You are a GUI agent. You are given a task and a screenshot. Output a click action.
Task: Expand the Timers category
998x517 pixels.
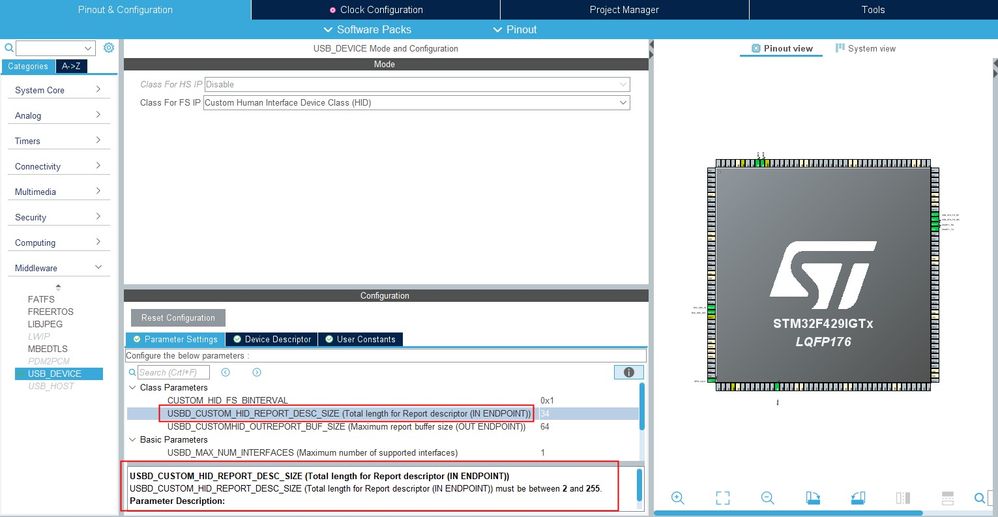[58, 141]
